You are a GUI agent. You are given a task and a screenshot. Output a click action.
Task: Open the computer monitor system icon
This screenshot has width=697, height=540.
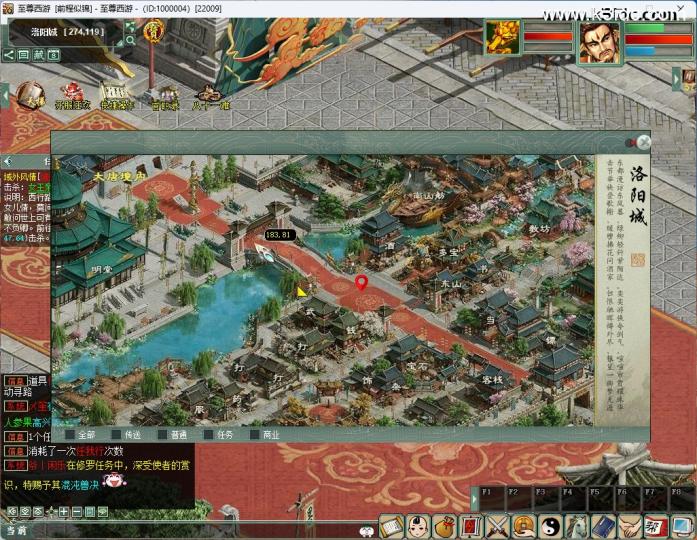pyautogui.click(x=683, y=527)
